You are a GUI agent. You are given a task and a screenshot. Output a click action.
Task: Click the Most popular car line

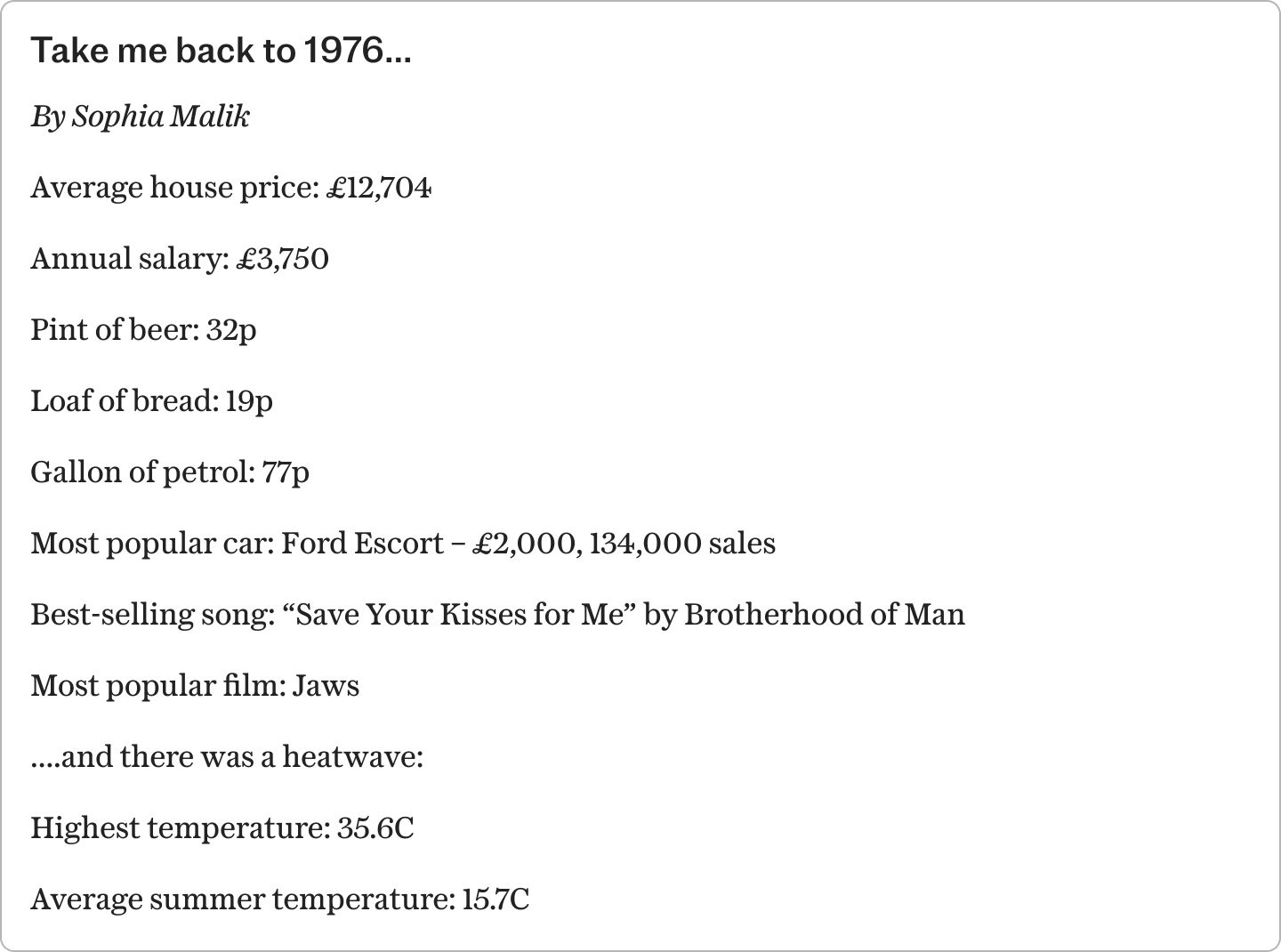click(403, 544)
